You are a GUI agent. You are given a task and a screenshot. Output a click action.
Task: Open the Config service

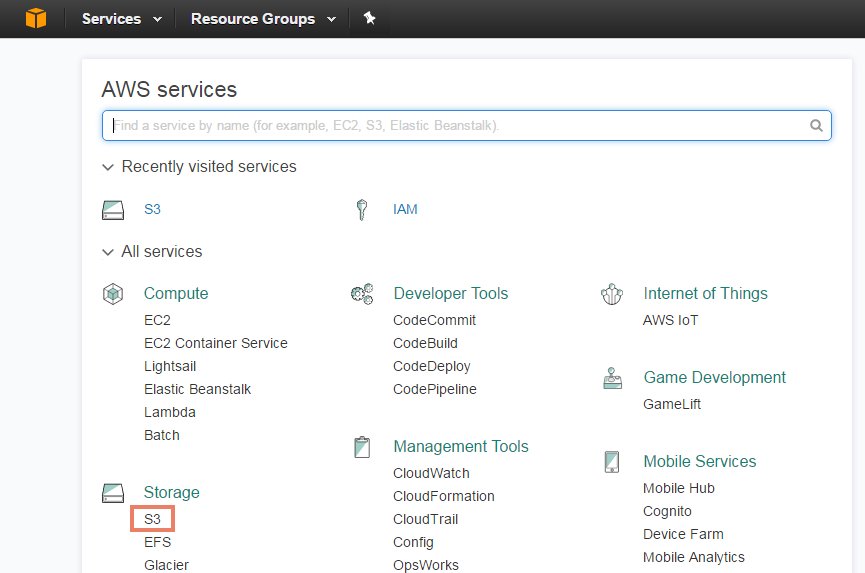(413, 543)
